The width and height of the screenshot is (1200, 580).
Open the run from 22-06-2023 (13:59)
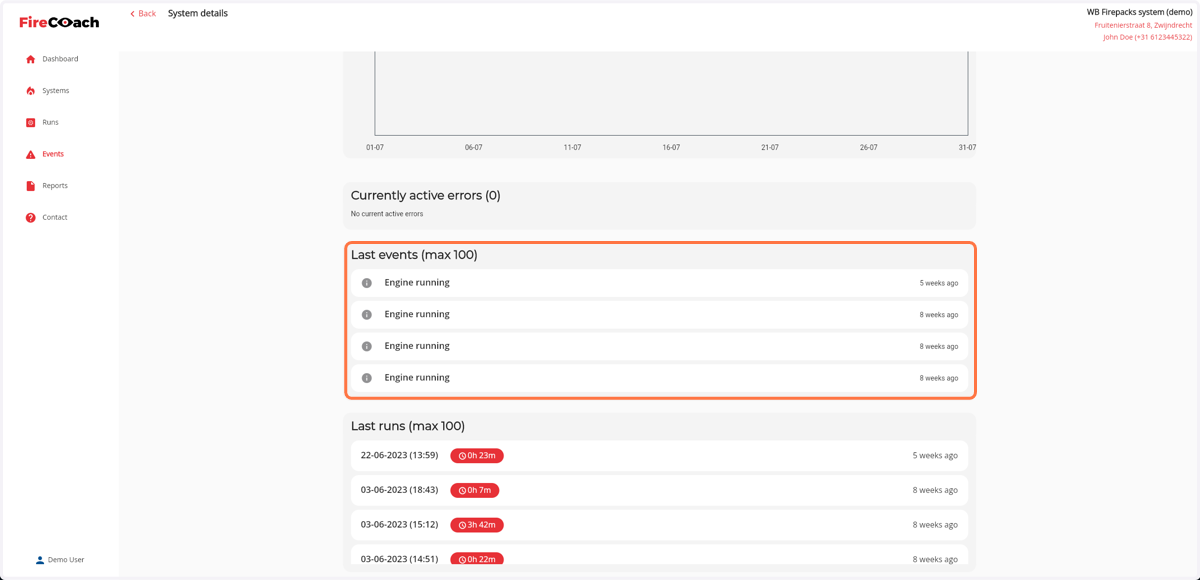click(x=659, y=456)
